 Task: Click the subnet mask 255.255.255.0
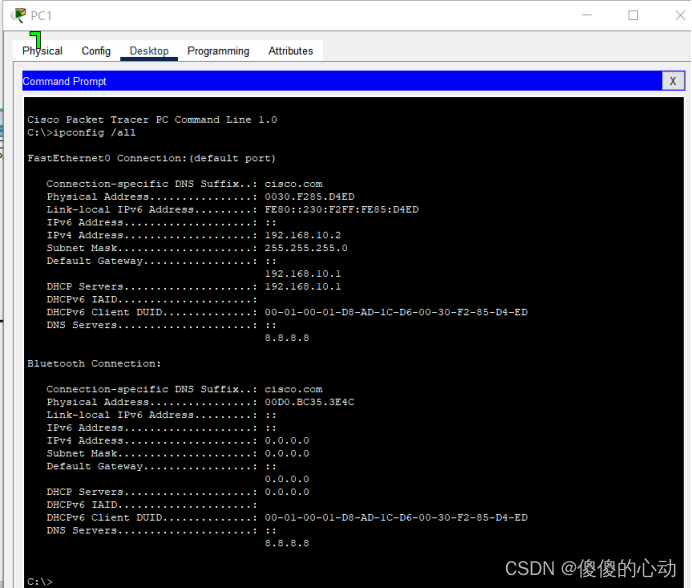pos(306,248)
